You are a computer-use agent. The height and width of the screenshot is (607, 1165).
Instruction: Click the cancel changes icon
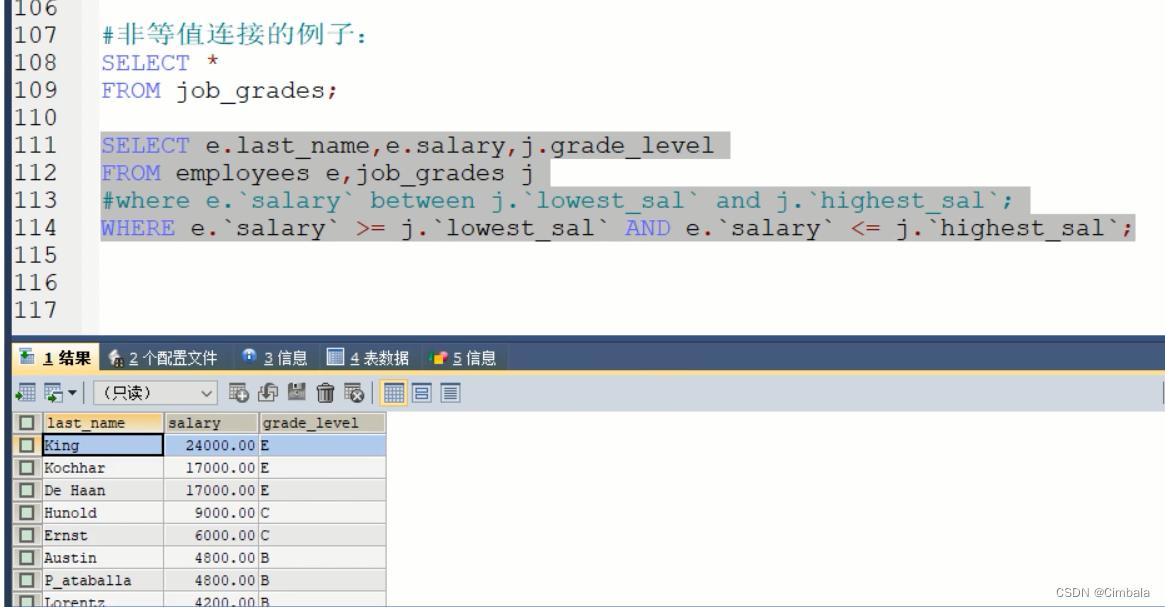(x=354, y=392)
